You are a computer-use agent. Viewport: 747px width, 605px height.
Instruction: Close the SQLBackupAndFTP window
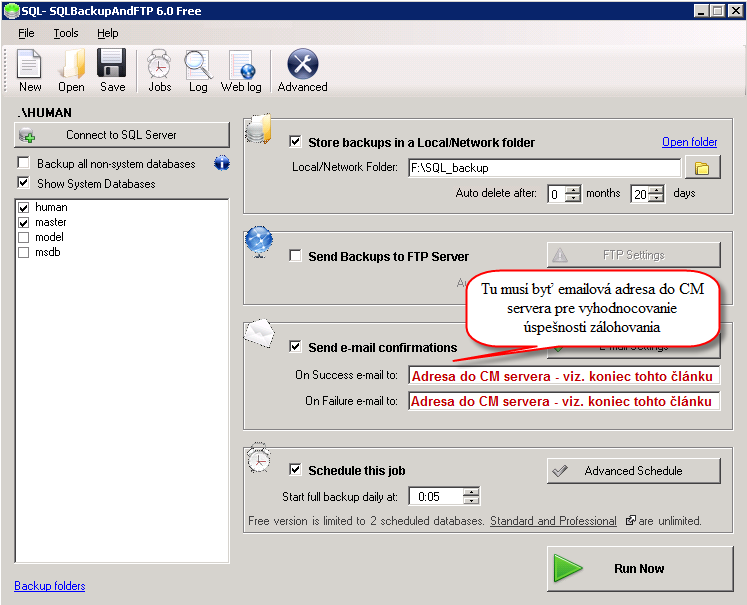736,10
